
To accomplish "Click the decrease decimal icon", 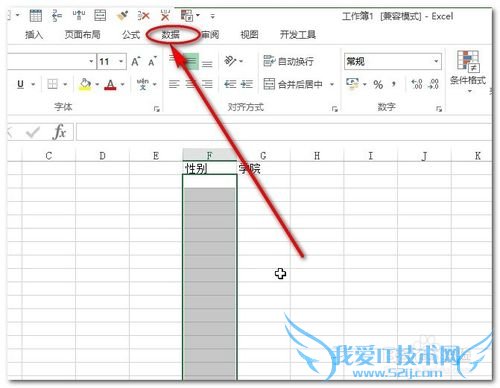I will [x=433, y=84].
